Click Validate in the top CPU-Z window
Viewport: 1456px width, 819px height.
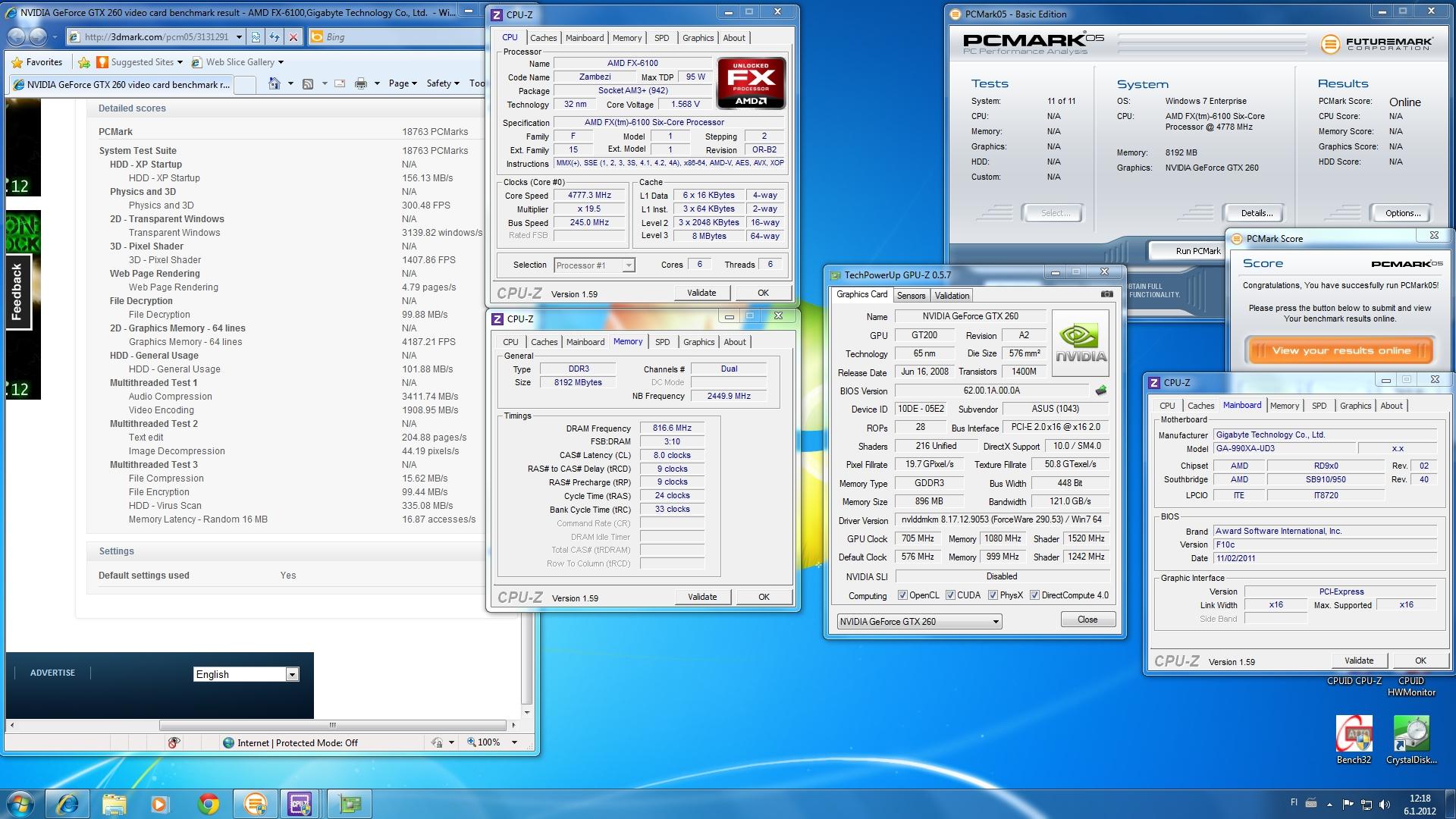[x=701, y=293]
